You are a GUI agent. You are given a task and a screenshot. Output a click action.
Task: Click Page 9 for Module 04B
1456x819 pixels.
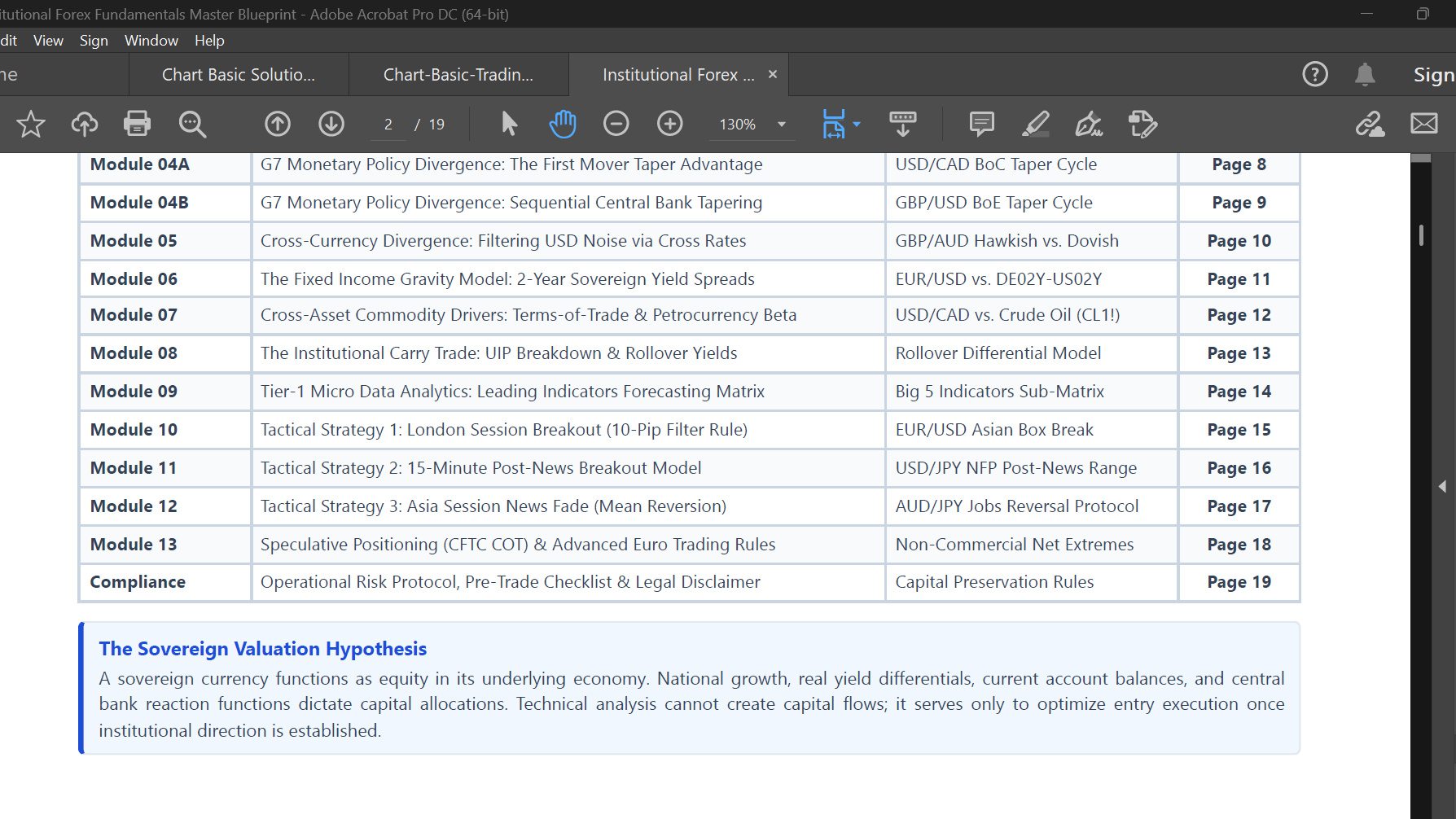[1239, 203]
